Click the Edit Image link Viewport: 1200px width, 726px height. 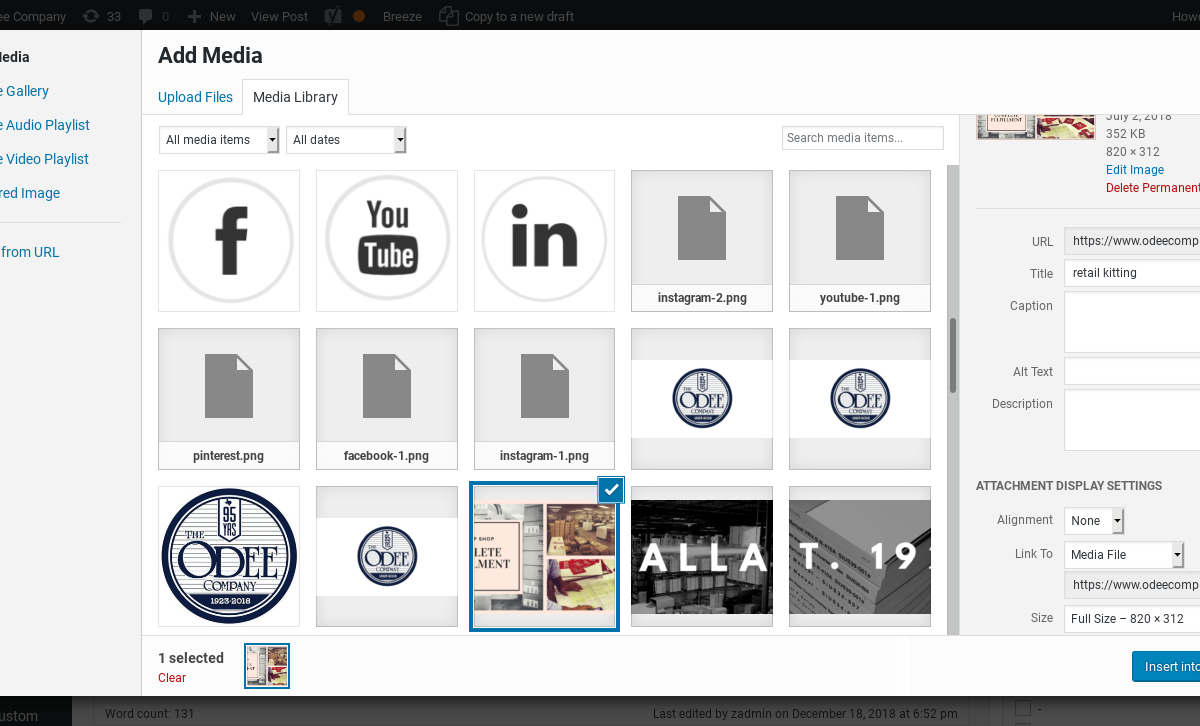point(1134,170)
